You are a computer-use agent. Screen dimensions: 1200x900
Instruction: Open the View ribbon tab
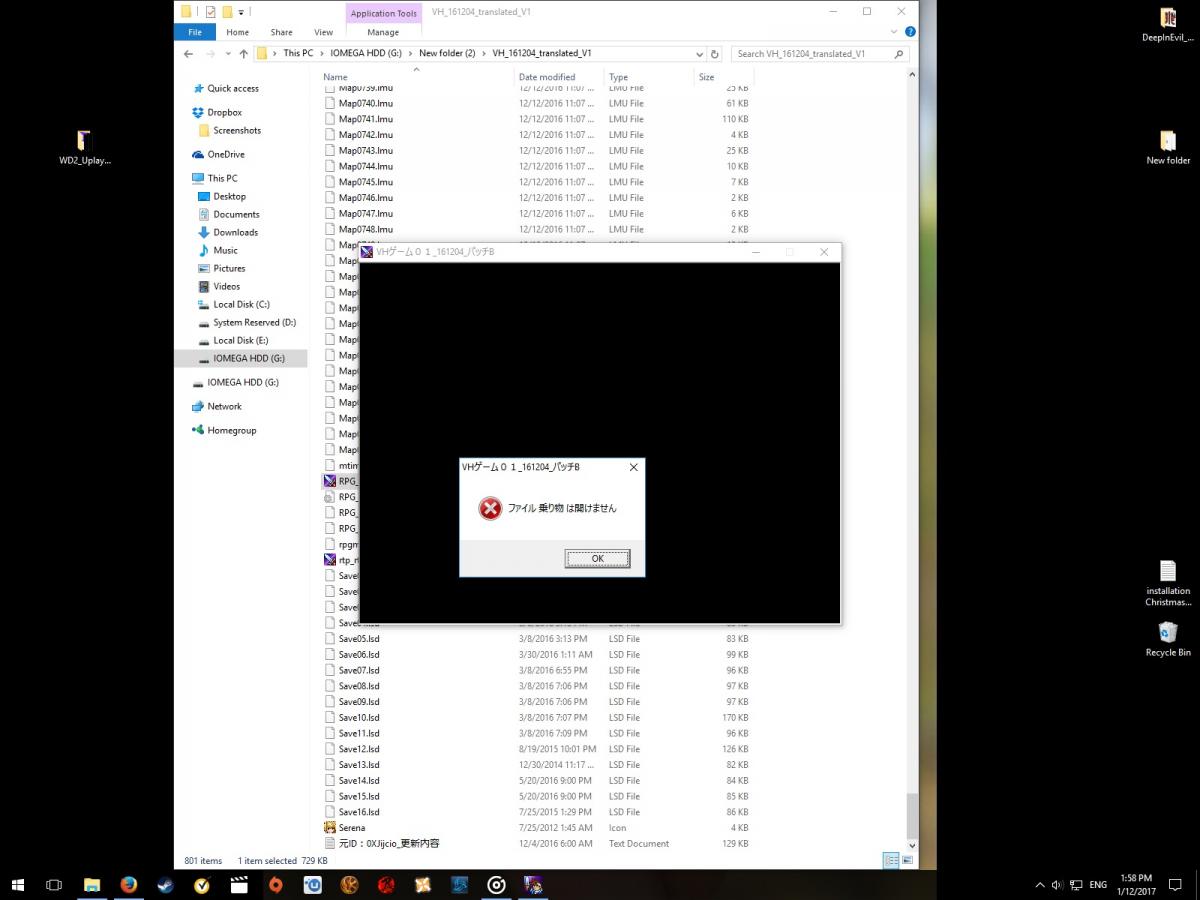tap(323, 32)
